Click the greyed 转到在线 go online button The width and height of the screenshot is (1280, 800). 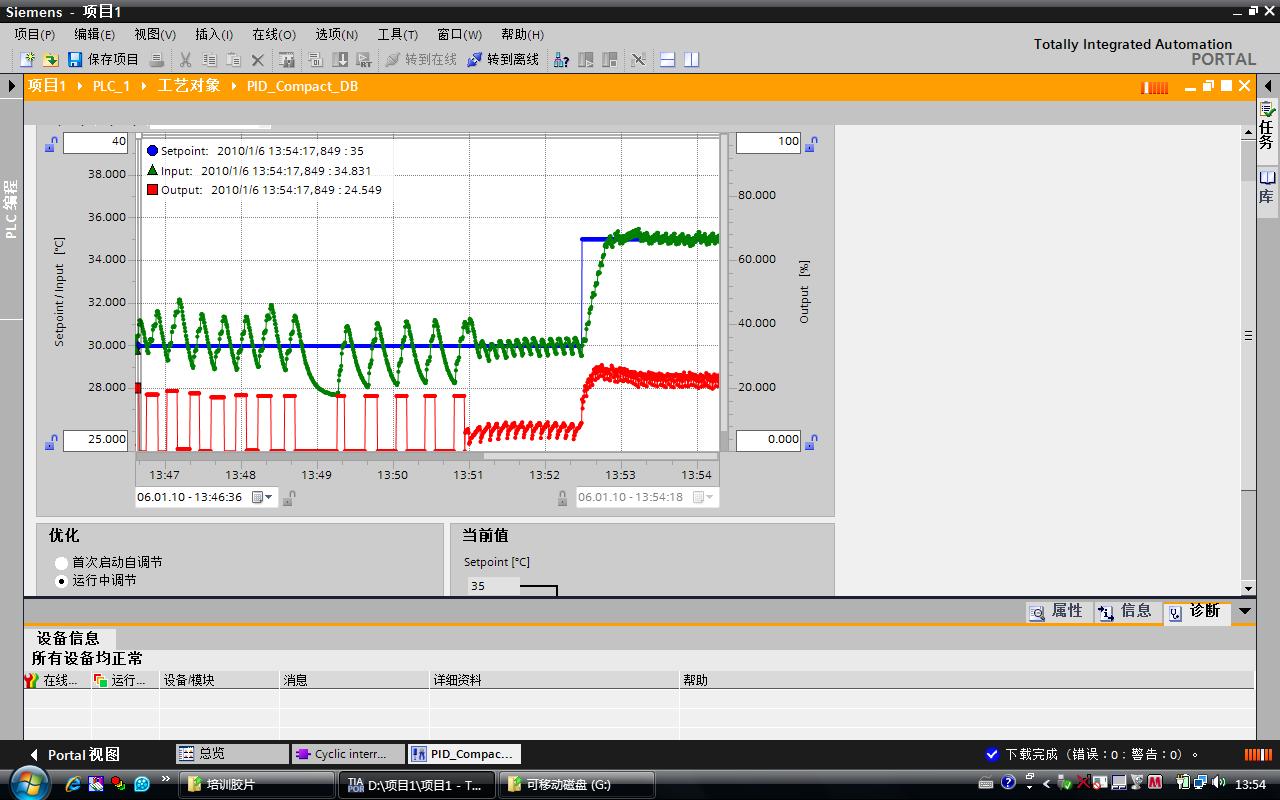[421, 60]
